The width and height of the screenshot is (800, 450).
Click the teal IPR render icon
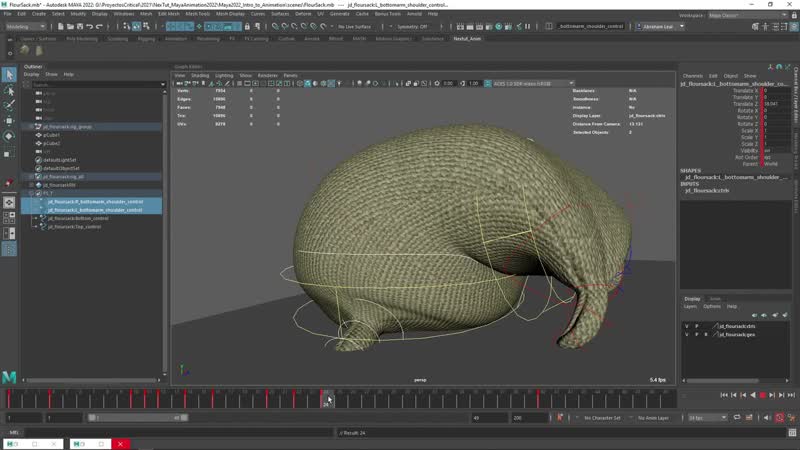tap(498, 27)
